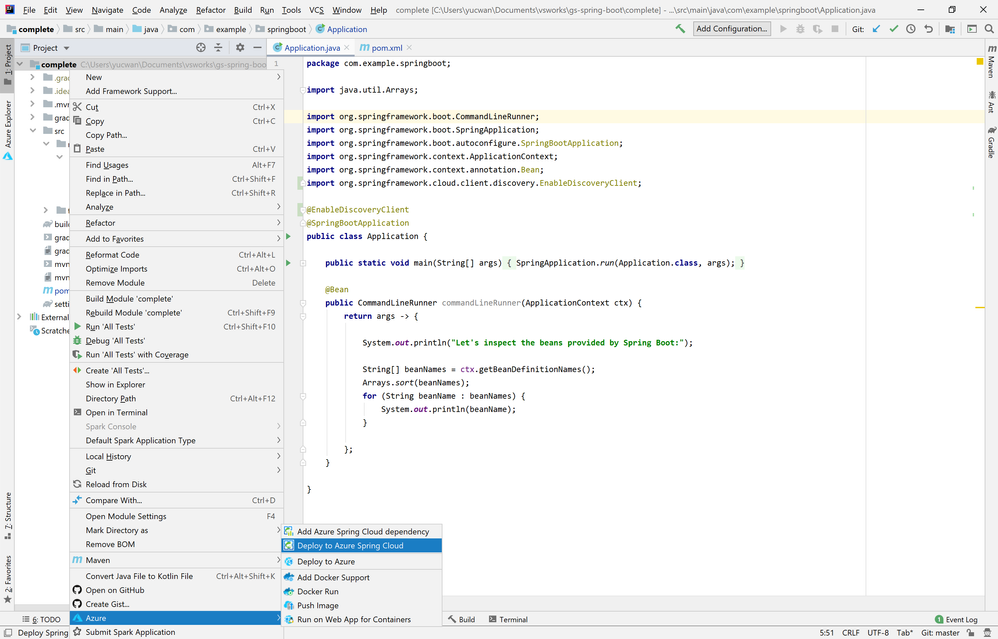Open the Gradle tool window on right sidebar

click(991, 143)
